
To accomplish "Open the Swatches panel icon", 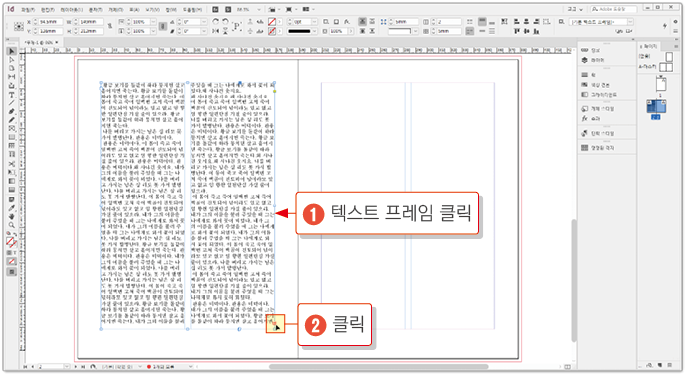I will pyautogui.click(x=585, y=85).
